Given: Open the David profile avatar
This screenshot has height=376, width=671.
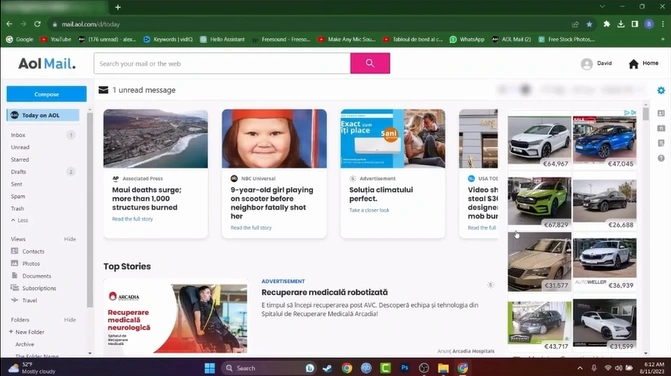Looking at the screenshot, I should click(587, 64).
